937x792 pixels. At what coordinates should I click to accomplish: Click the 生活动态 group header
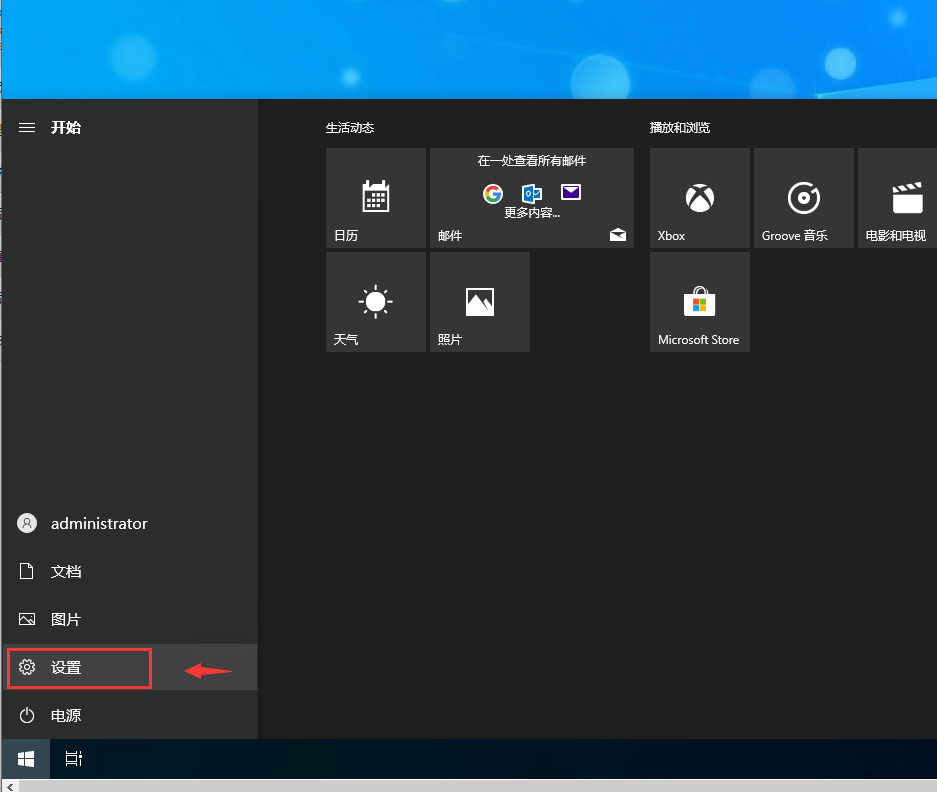point(350,128)
